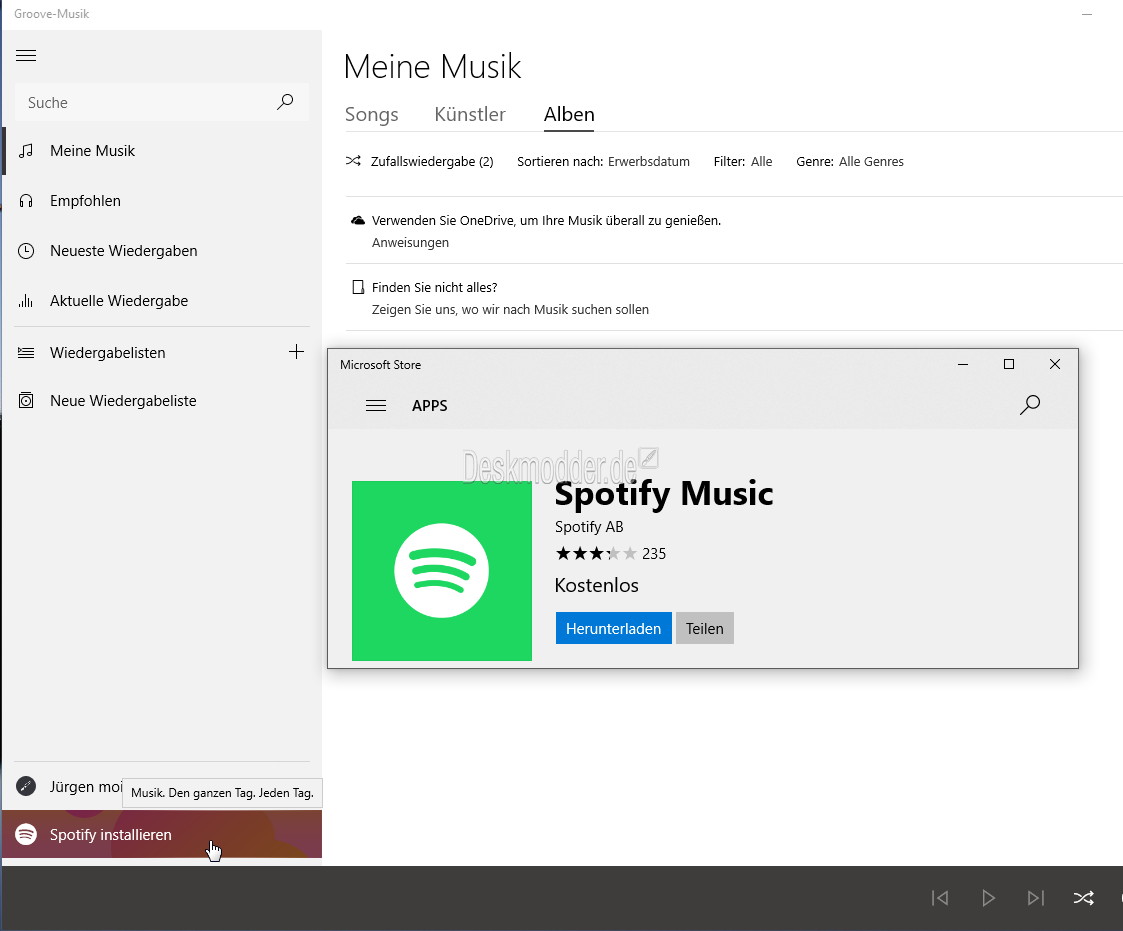Image resolution: width=1123 pixels, height=931 pixels.
Task: Open the Filter Alle dropdown
Action: pos(743,162)
